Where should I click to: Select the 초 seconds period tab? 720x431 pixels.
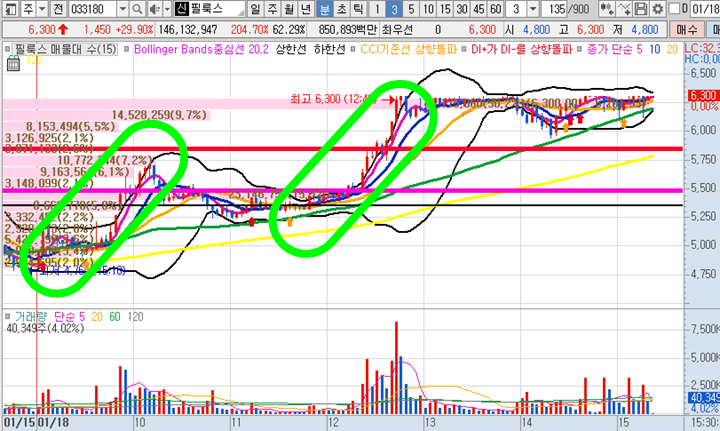click(x=342, y=9)
